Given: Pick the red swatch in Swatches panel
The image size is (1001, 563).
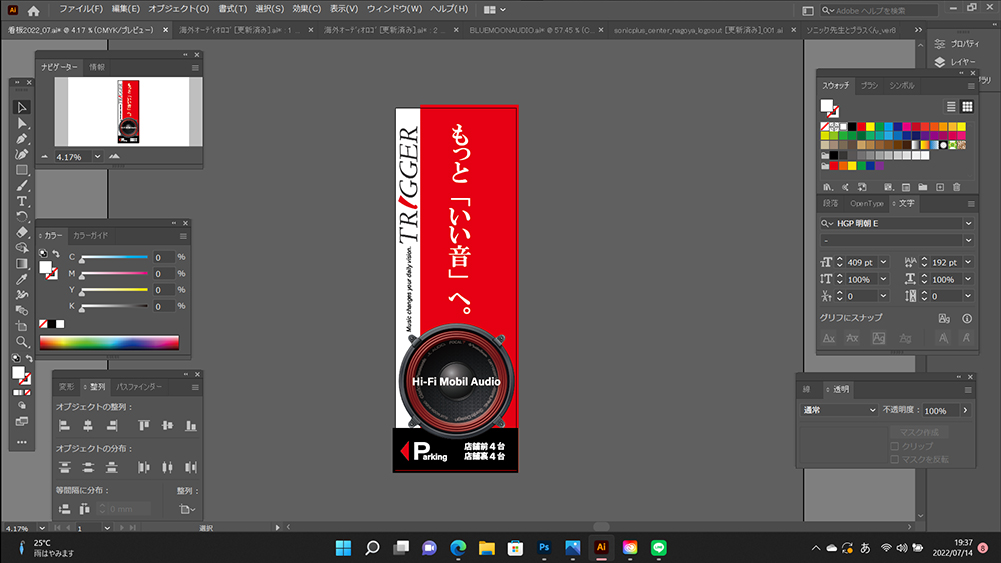Looking at the screenshot, I should click(x=861, y=127).
